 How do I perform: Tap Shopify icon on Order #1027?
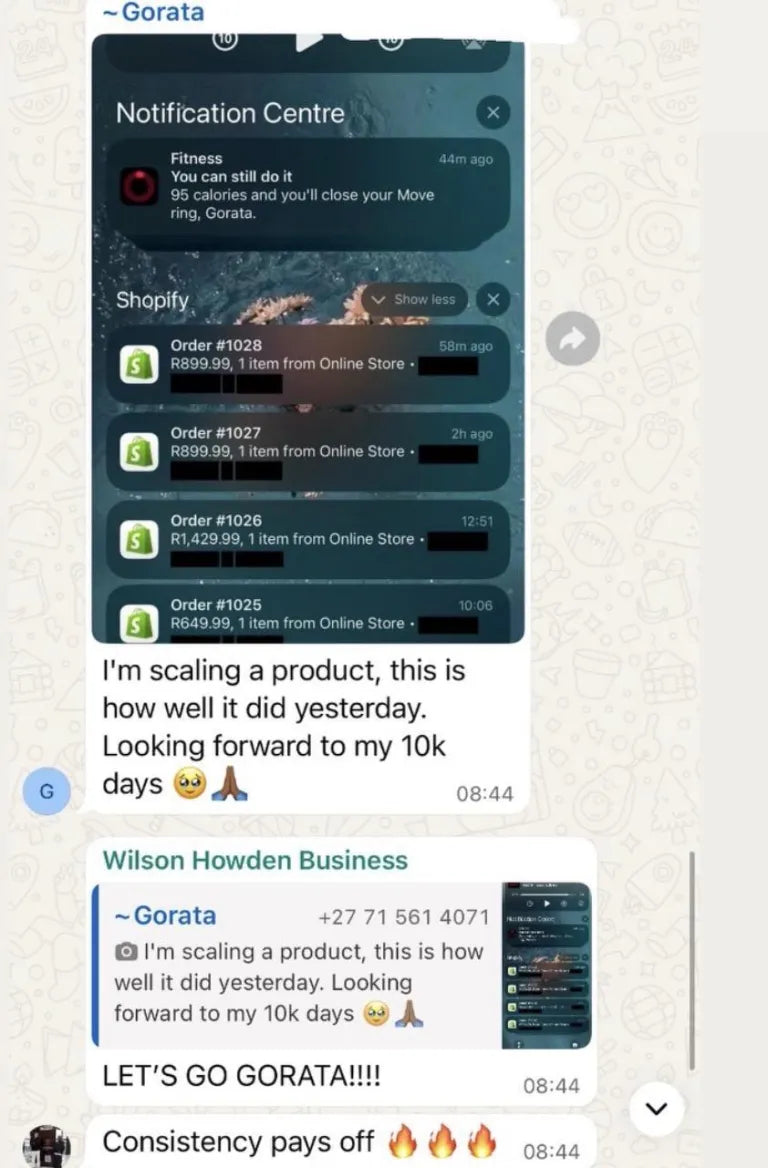(x=139, y=451)
